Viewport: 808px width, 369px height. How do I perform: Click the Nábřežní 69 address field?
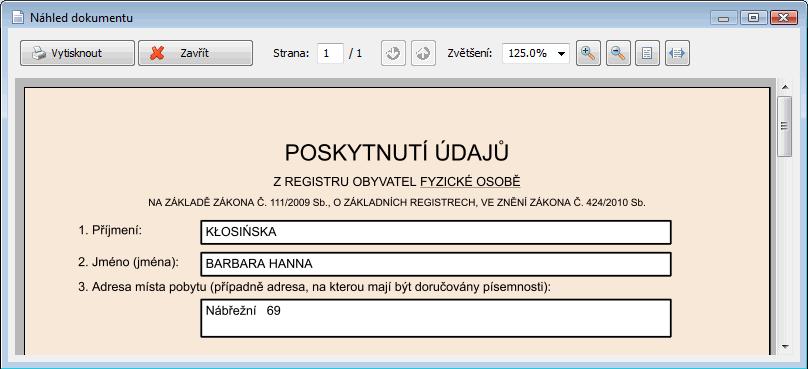[x=436, y=318]
